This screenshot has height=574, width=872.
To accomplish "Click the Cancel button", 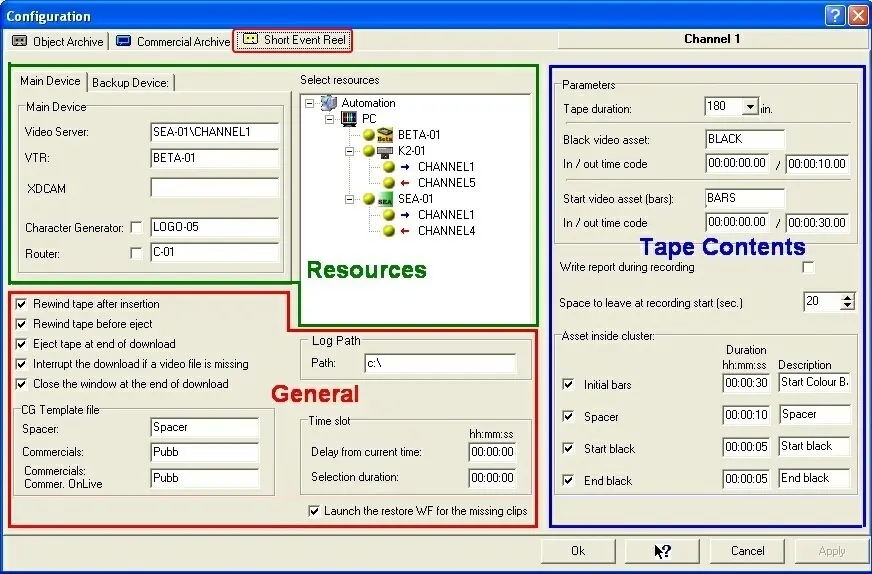I will [x=747, y=551].
